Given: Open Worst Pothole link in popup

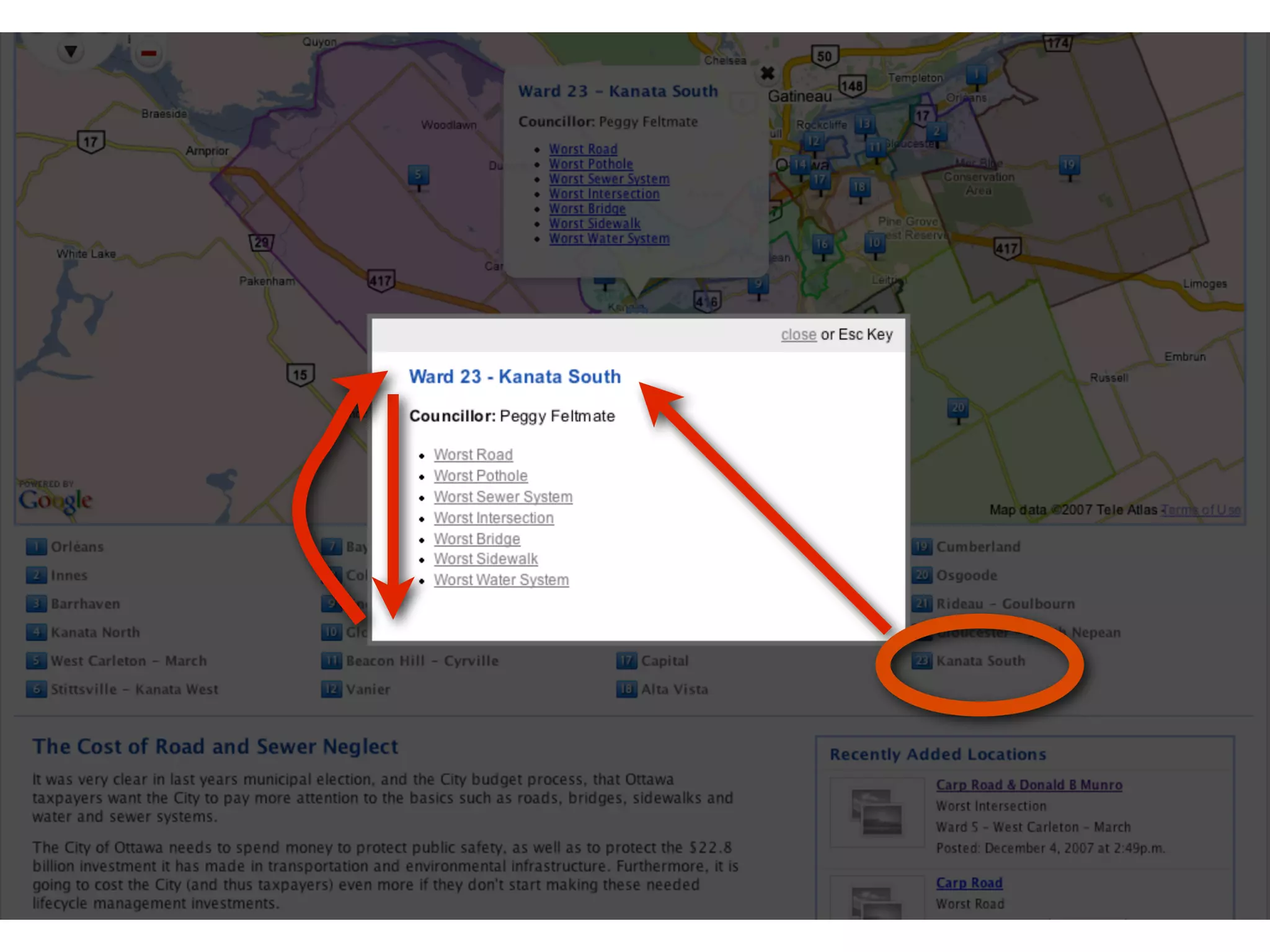Looking at the screenshot, I should (481, 476).
